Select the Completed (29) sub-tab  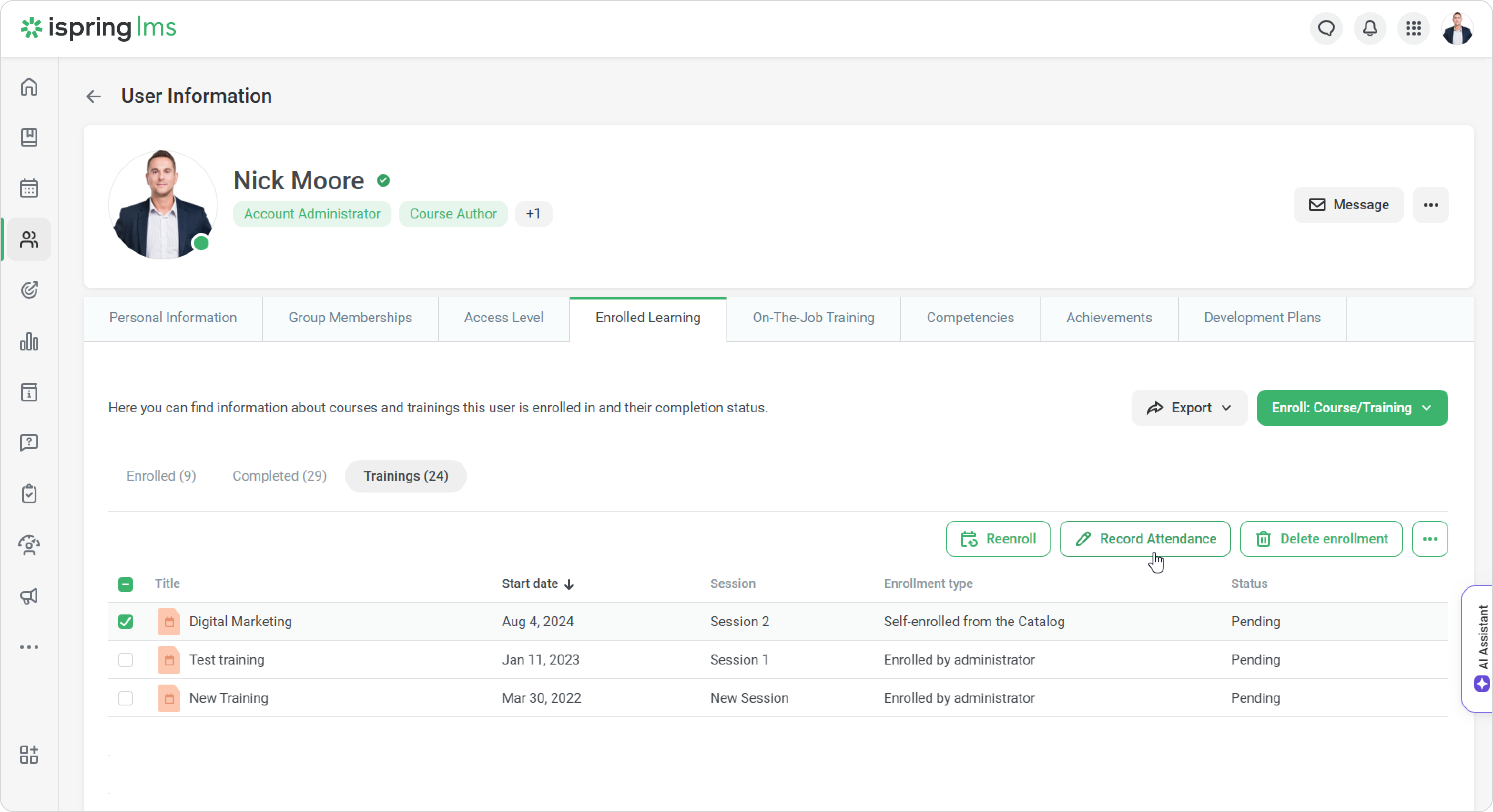(279, 476)
